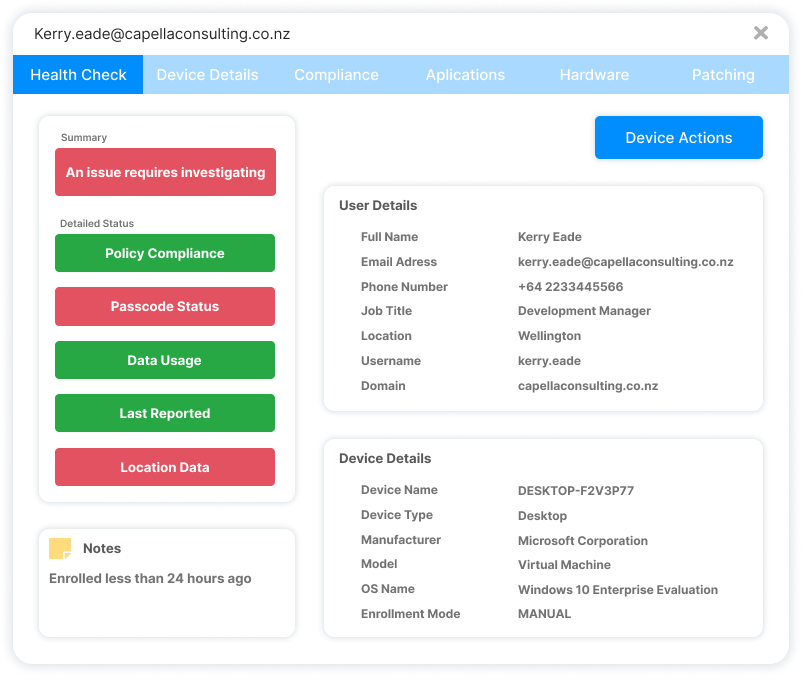Open the Policy Compliance status
The width and height of the screenshot is (805, 684).
click(165, 253)
